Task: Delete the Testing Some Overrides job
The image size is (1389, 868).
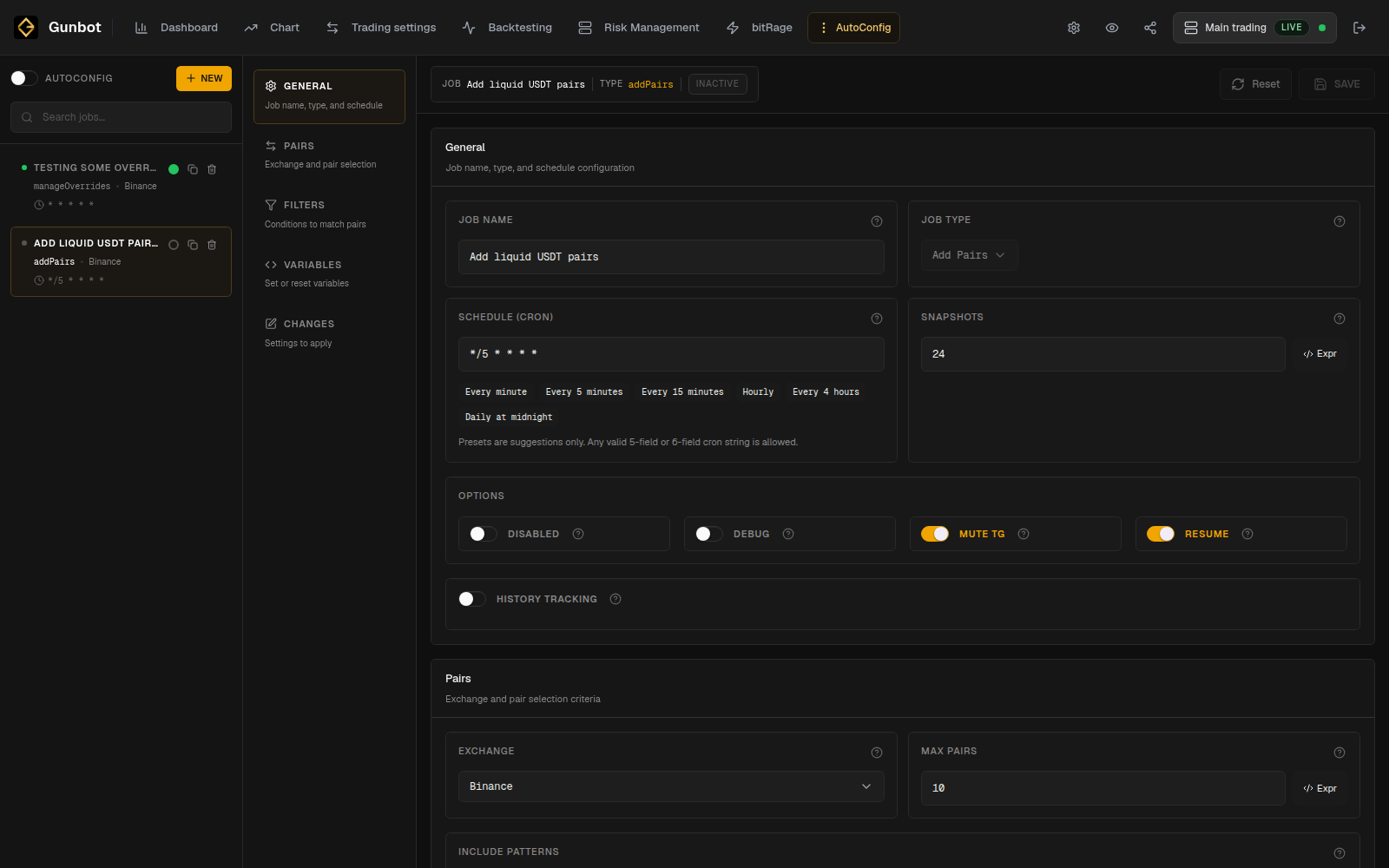Action: 212,169
